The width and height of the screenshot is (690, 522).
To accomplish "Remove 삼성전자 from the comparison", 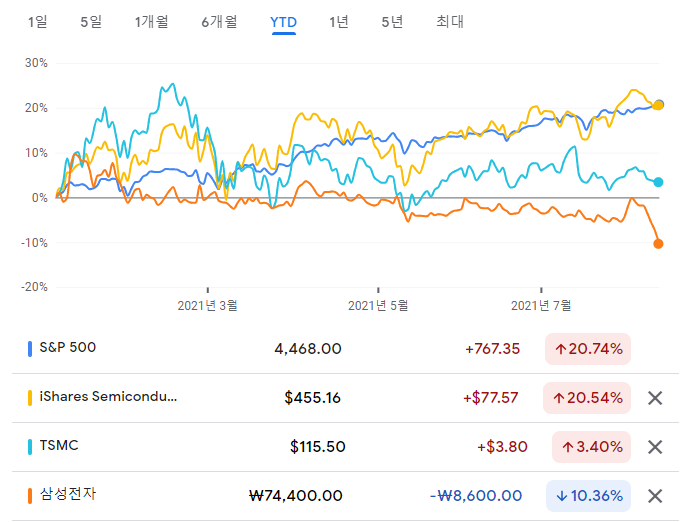I will 655,496.
